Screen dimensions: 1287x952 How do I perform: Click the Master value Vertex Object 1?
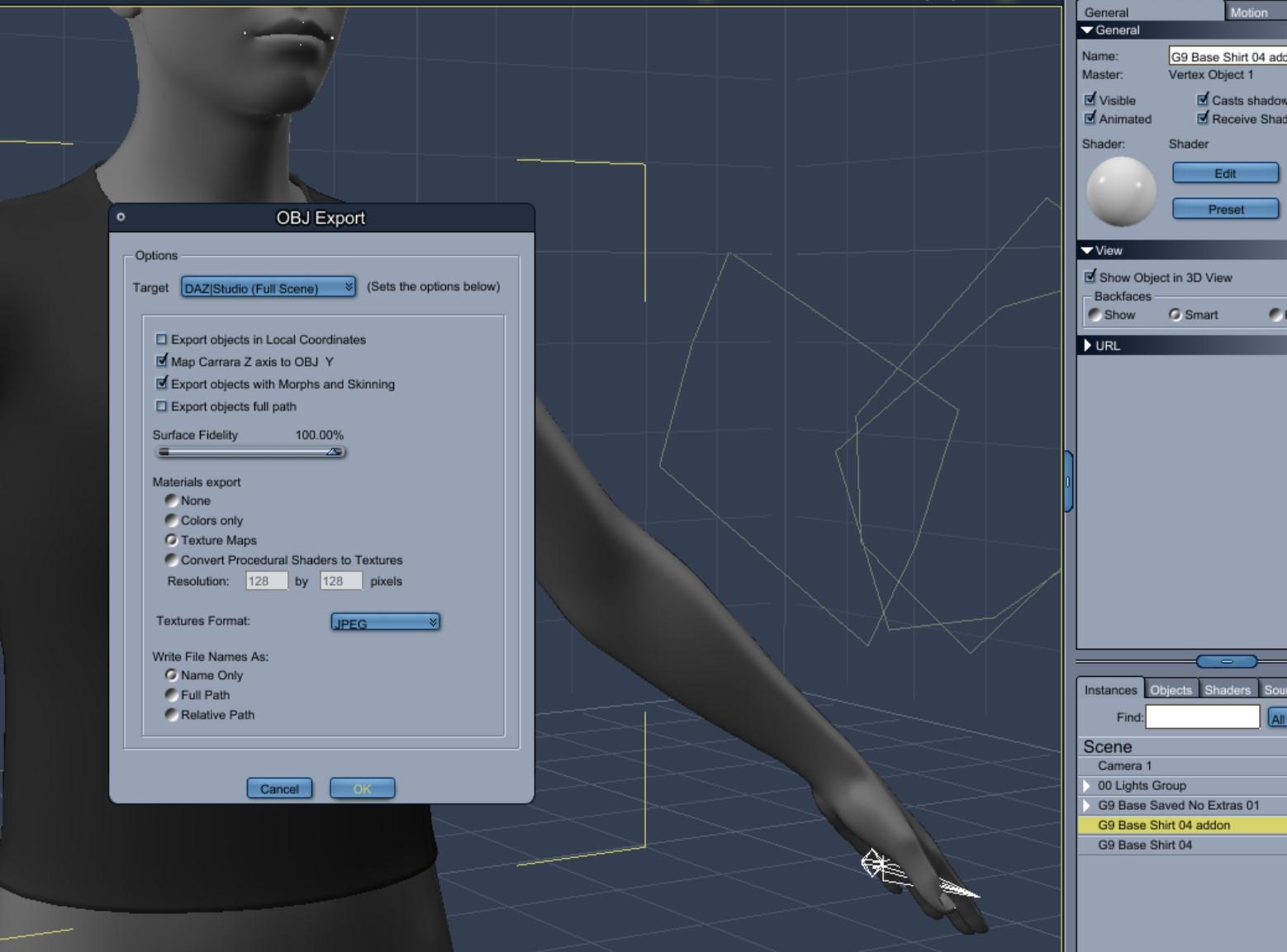tap(1211, 75)
